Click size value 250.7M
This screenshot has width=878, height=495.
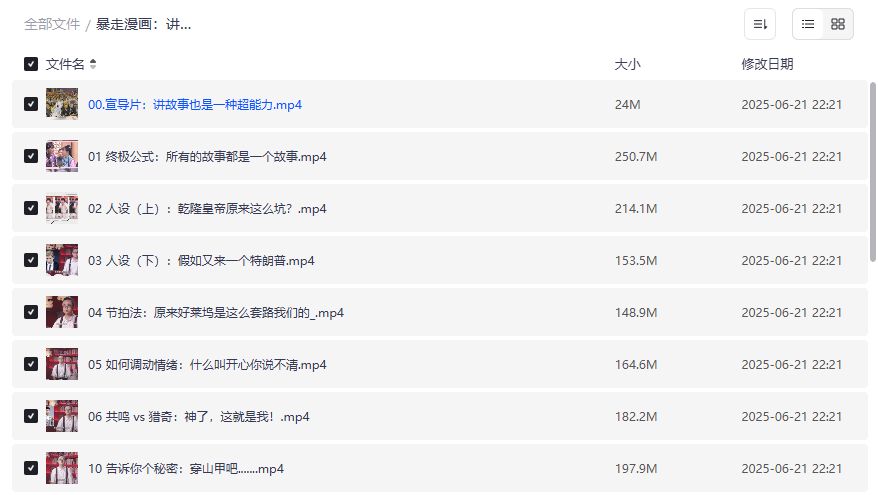pos(636,157)
